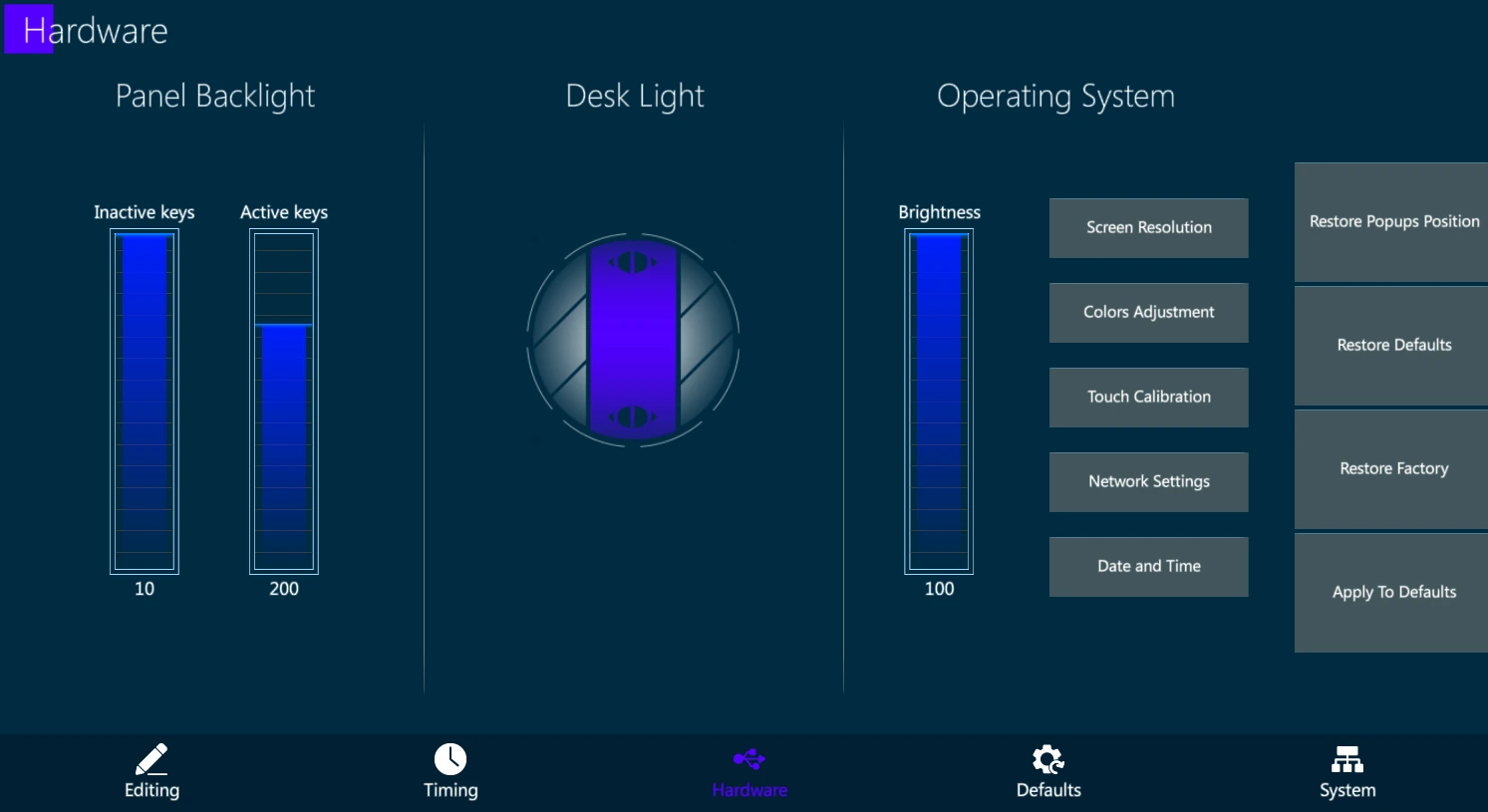Adjust the Operating System Brightness slider

pyautogui.click(x=939, y=402)
